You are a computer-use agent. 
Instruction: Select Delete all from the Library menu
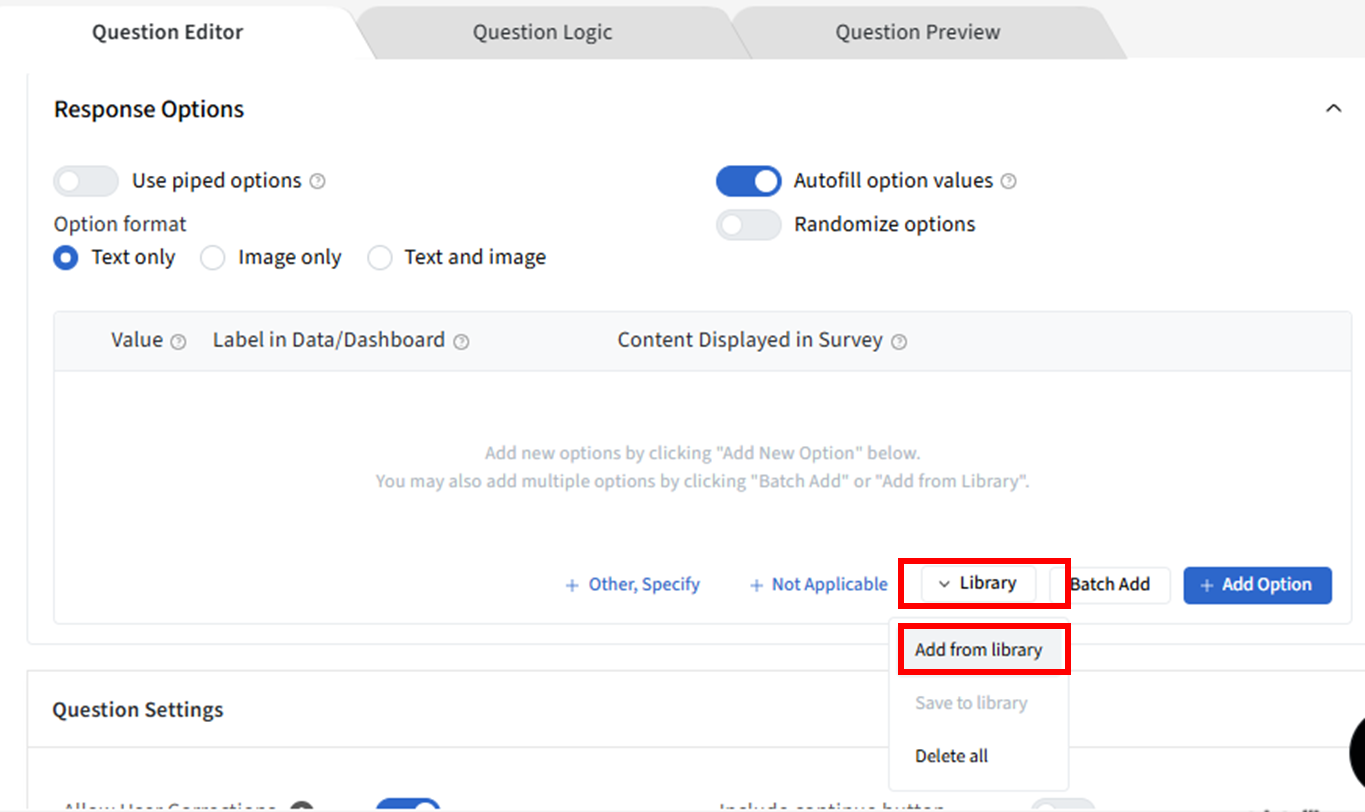click(951, 757)
